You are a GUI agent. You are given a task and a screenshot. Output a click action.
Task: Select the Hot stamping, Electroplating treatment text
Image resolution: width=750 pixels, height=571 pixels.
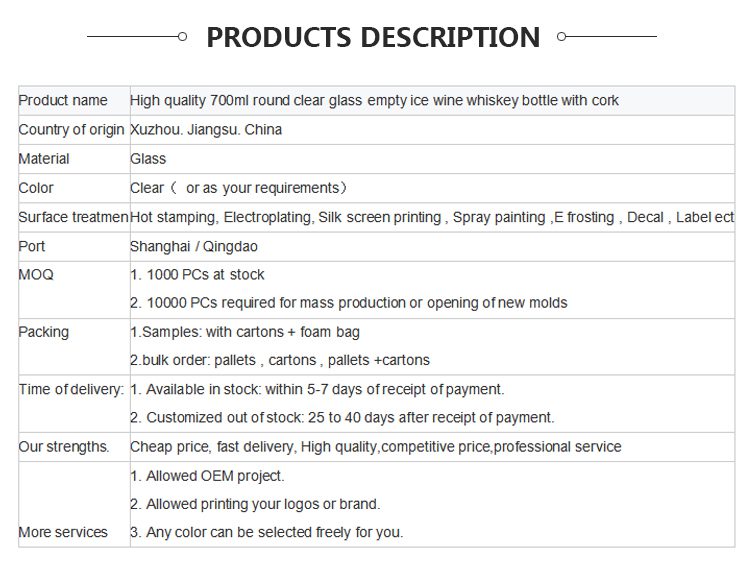click(x=432, y=217)
